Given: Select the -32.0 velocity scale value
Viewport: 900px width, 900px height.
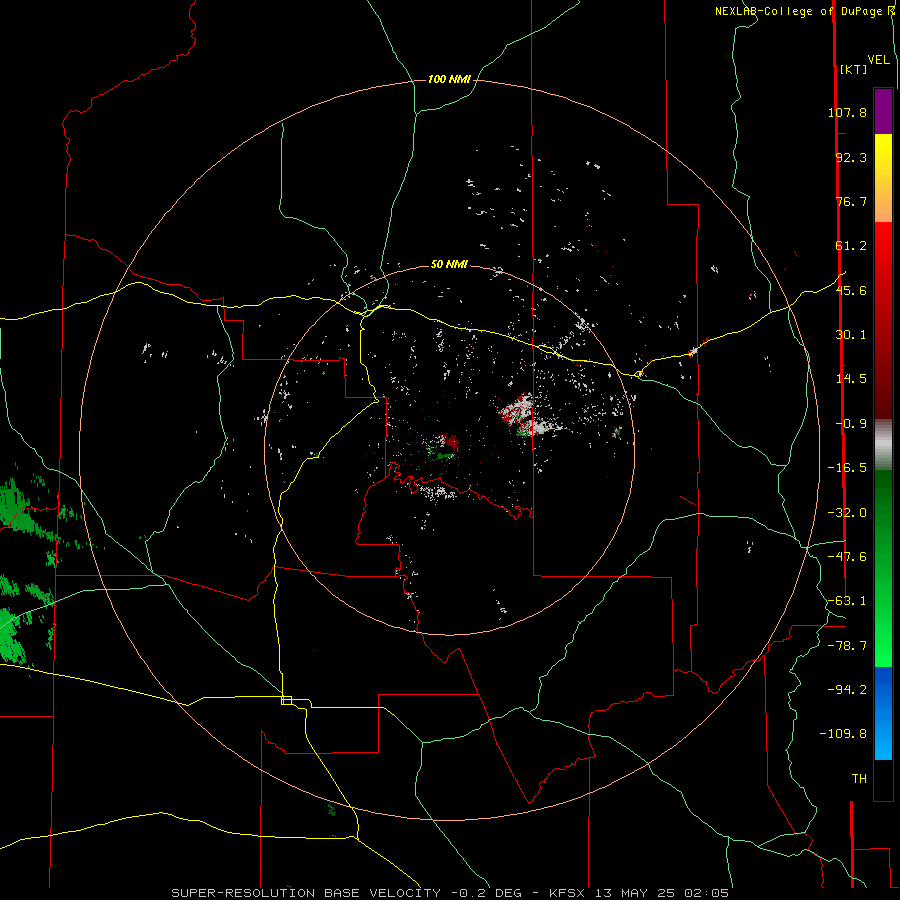Looking at the screenshot, I should pyautogui.click(x=847, y=513).
